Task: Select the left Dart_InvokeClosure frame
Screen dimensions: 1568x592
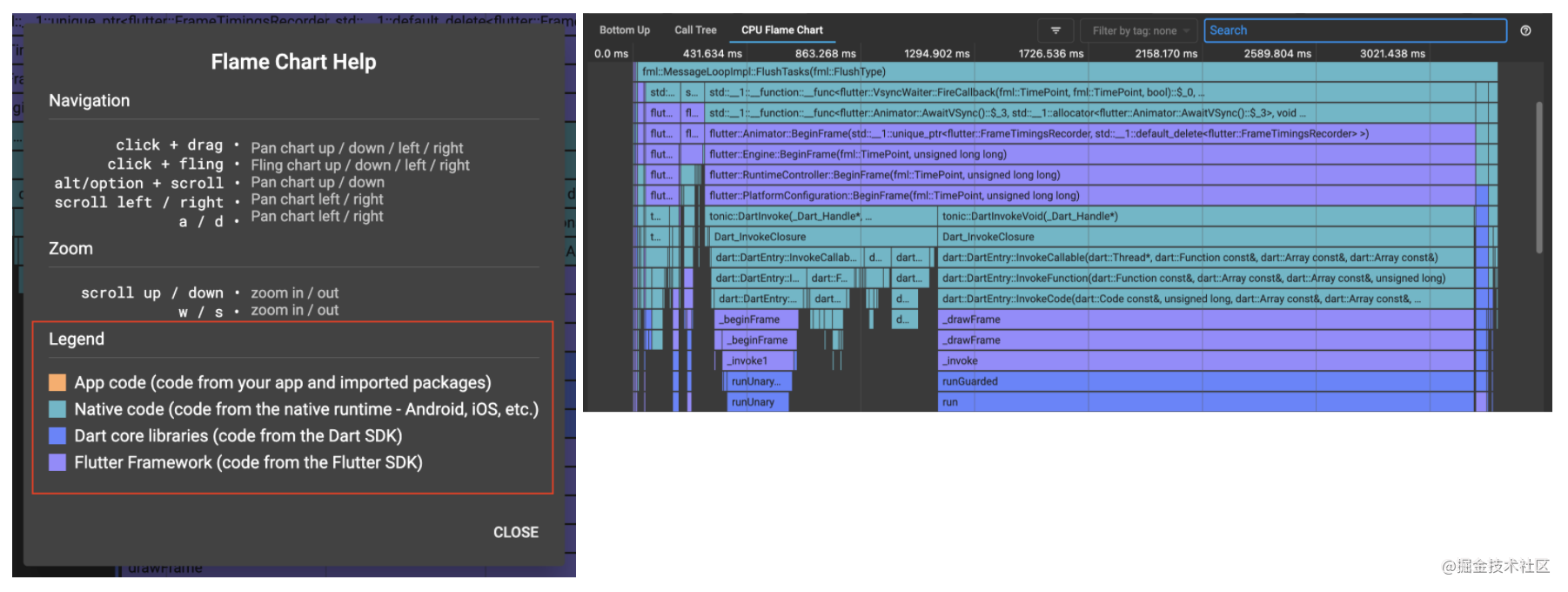Action: 823,237
